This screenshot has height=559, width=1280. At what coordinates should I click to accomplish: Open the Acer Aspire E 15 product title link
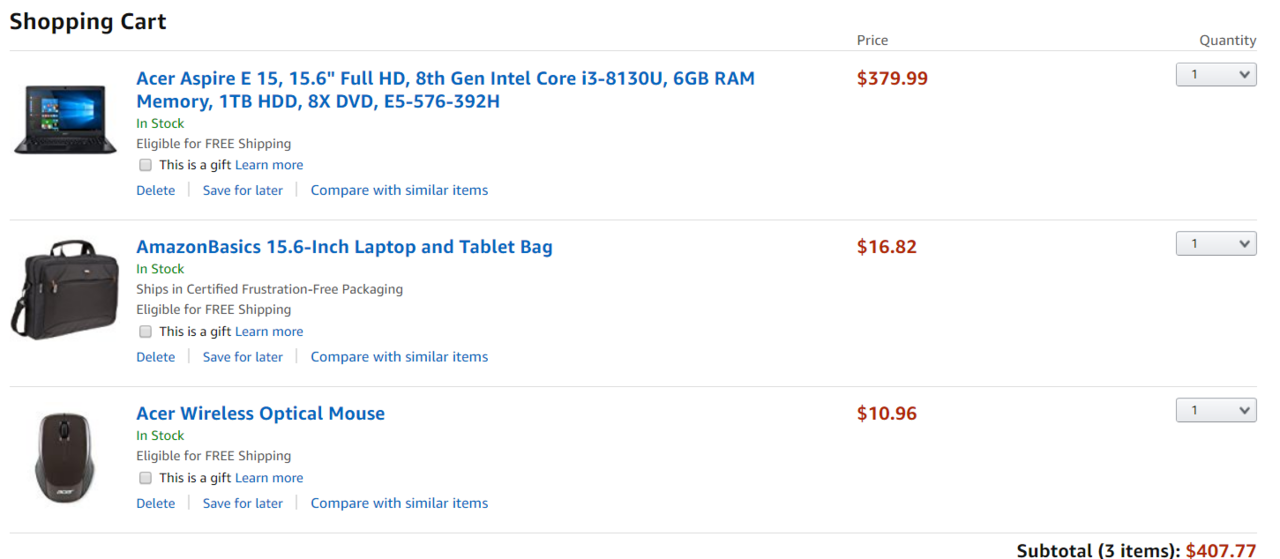point(445,90)
